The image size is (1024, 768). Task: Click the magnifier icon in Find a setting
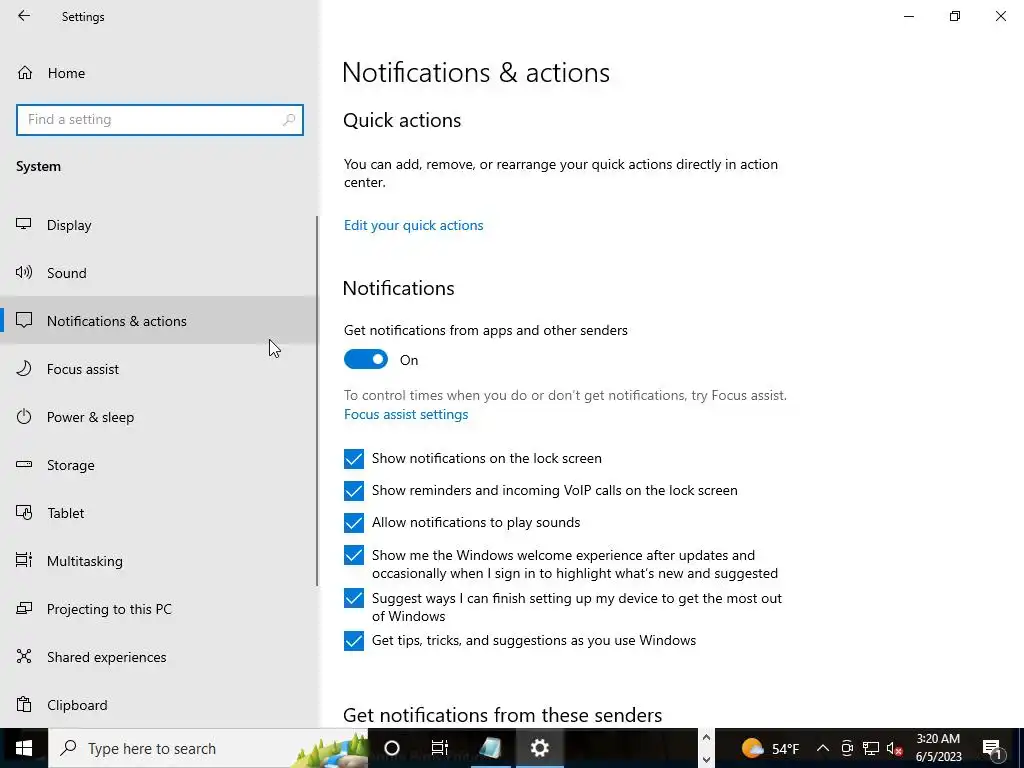click(x=289, y=120)
